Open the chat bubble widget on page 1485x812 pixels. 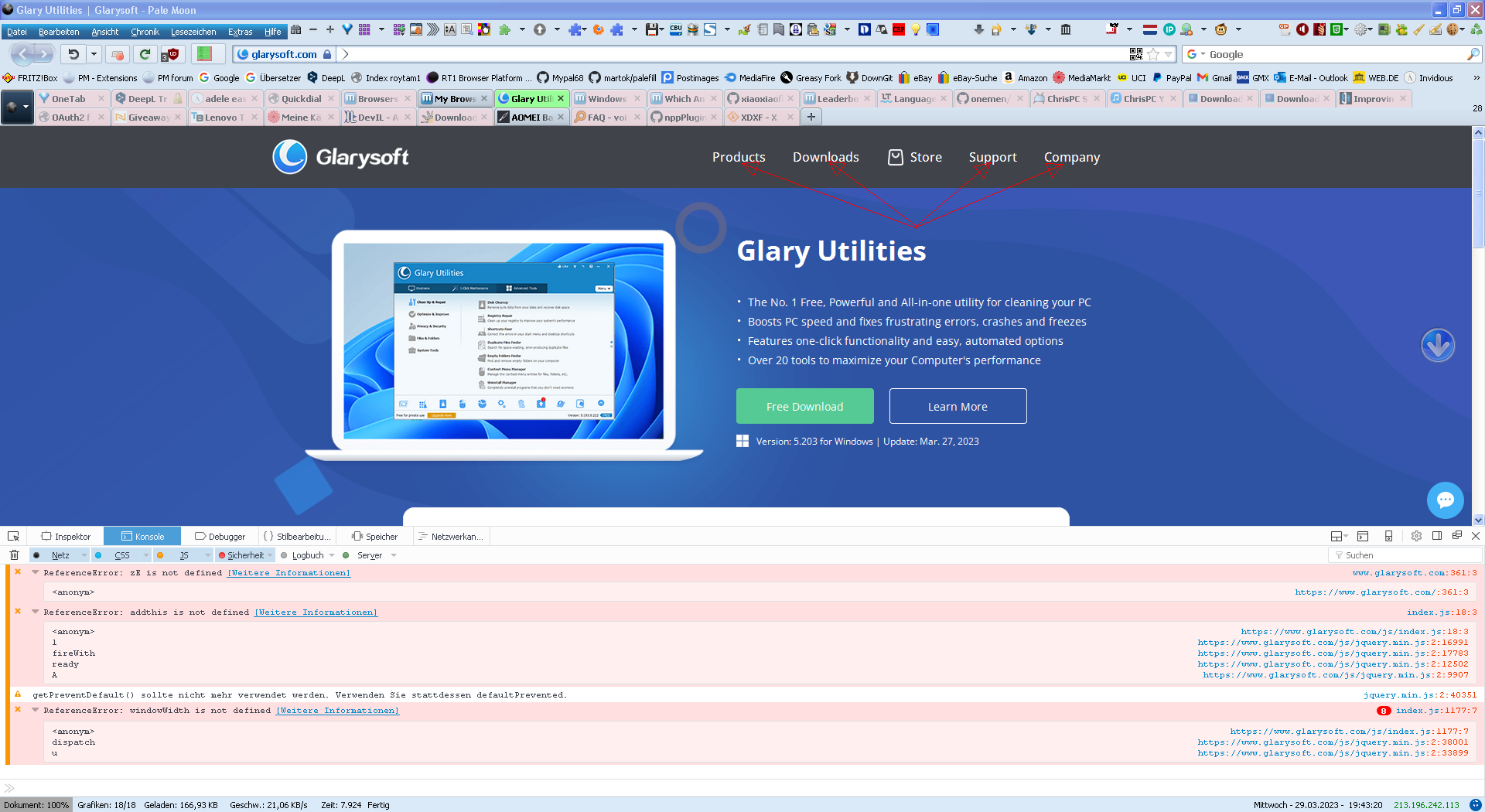[1445, 500]
